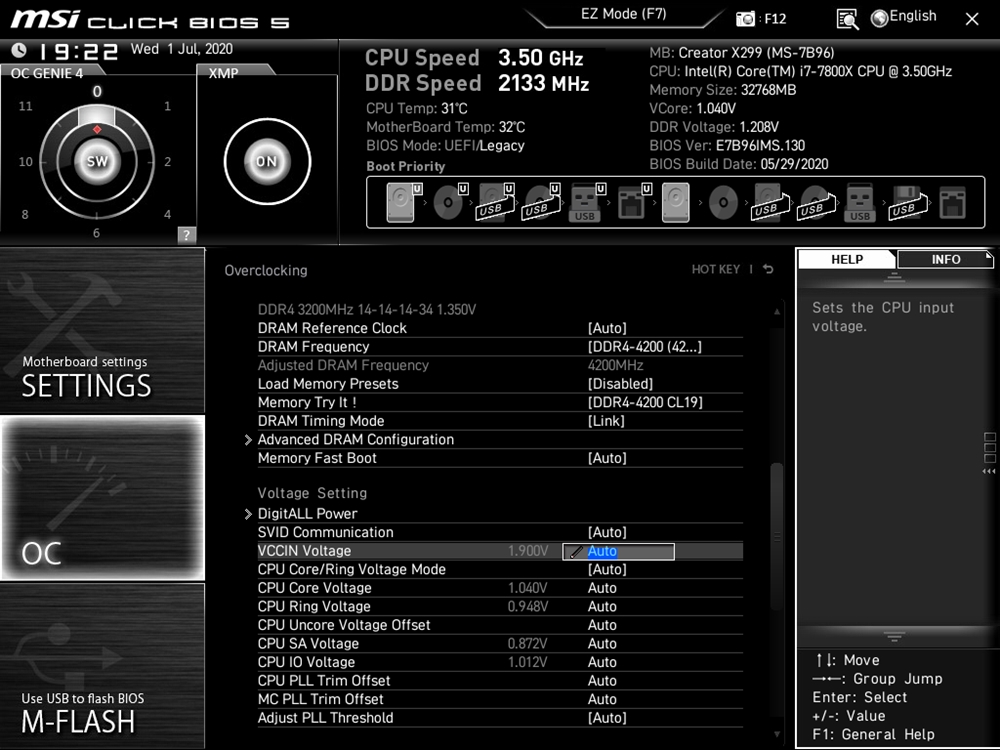
Task: Switch to the INFO tab
Action: (946, 259)
